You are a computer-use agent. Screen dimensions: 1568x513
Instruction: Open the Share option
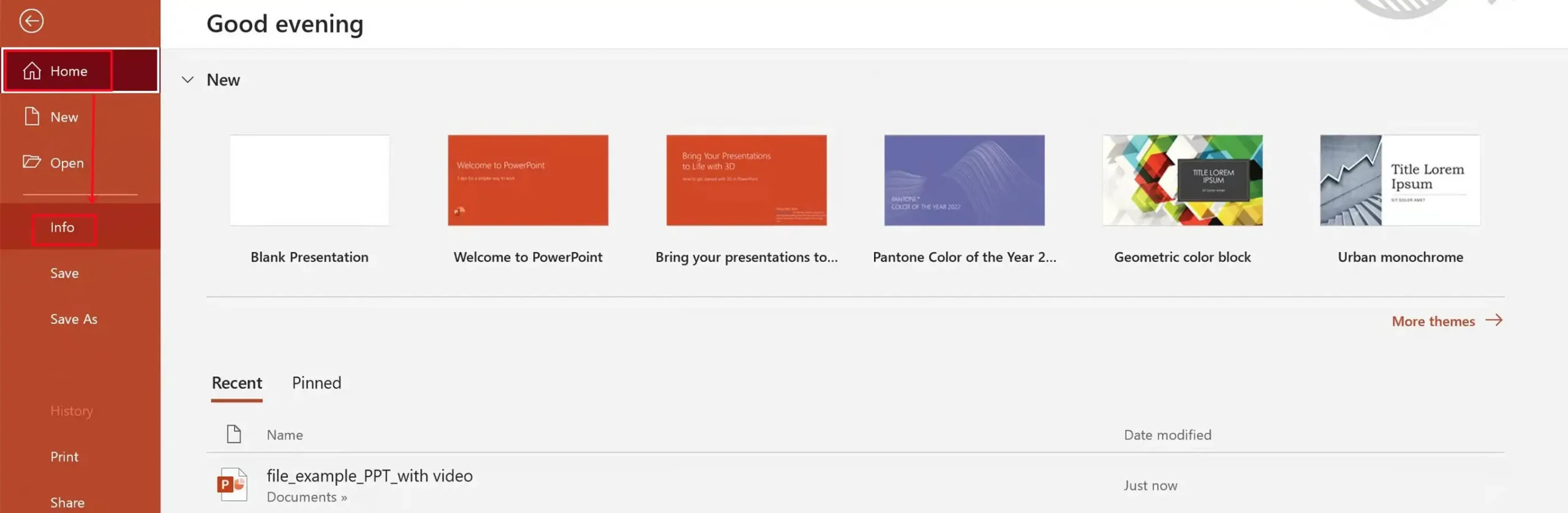67,502
